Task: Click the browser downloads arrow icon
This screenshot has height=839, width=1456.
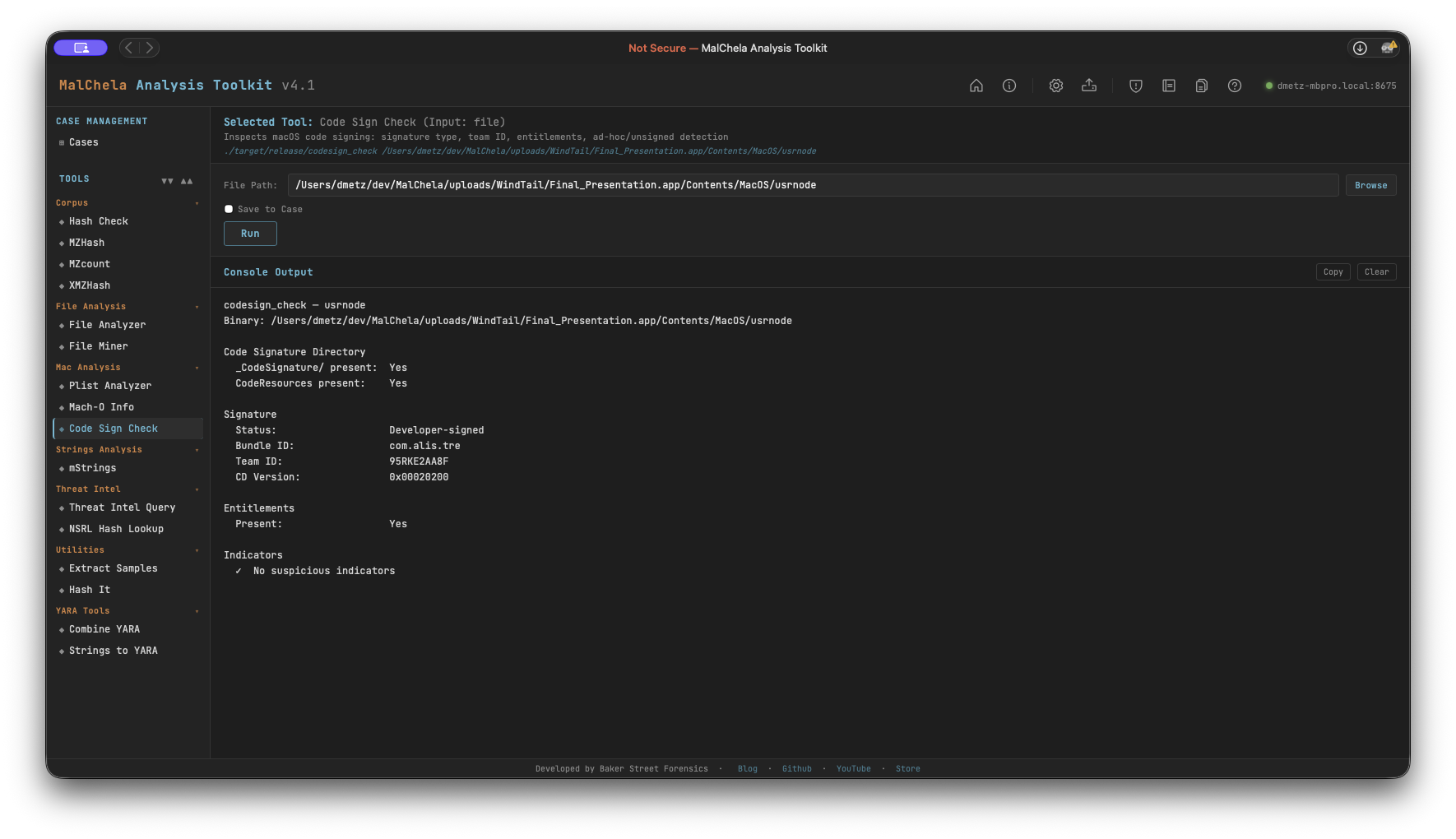Action: coord(1360,48)
